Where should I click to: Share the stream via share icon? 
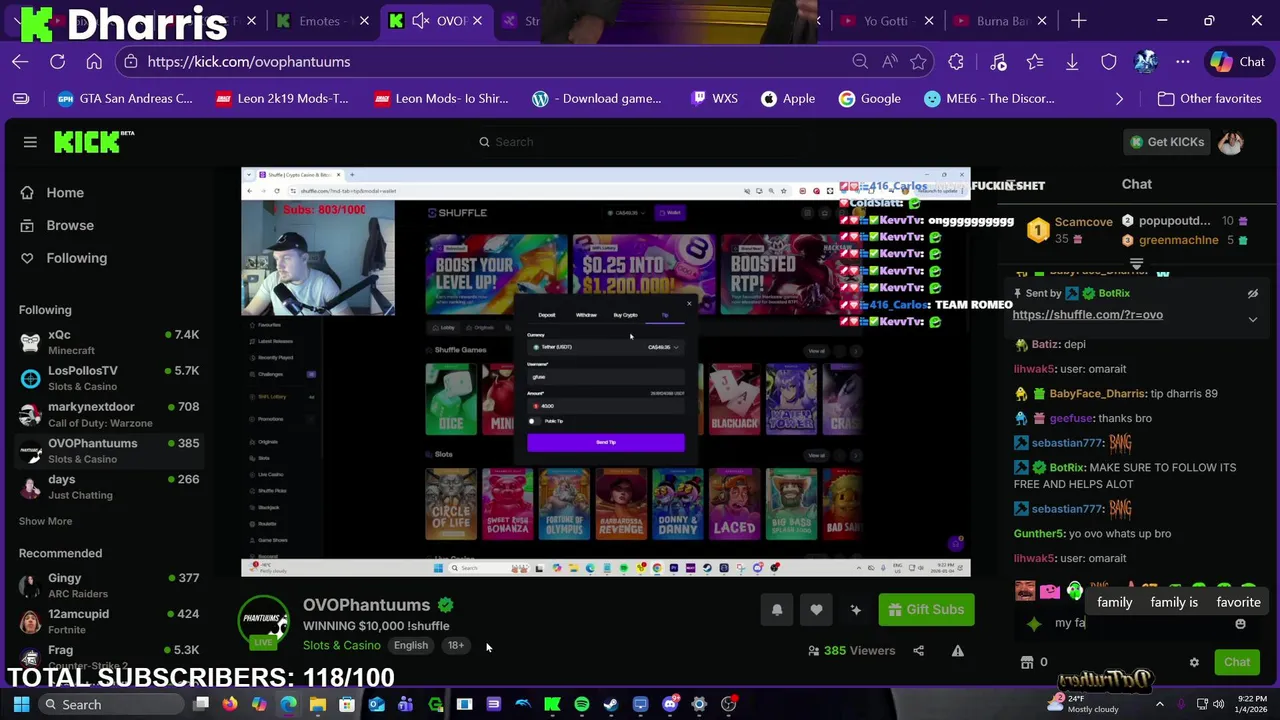pyautogui.click(x=918, y=651)
